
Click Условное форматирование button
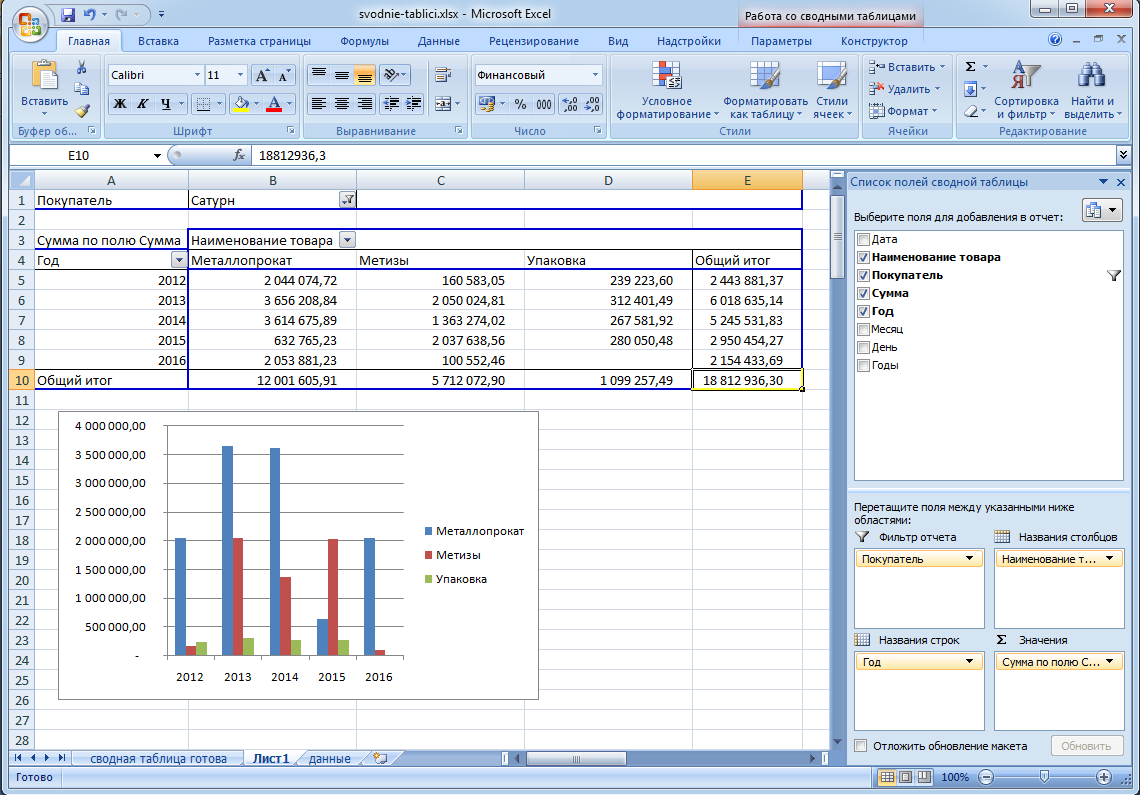click(667, 91)
